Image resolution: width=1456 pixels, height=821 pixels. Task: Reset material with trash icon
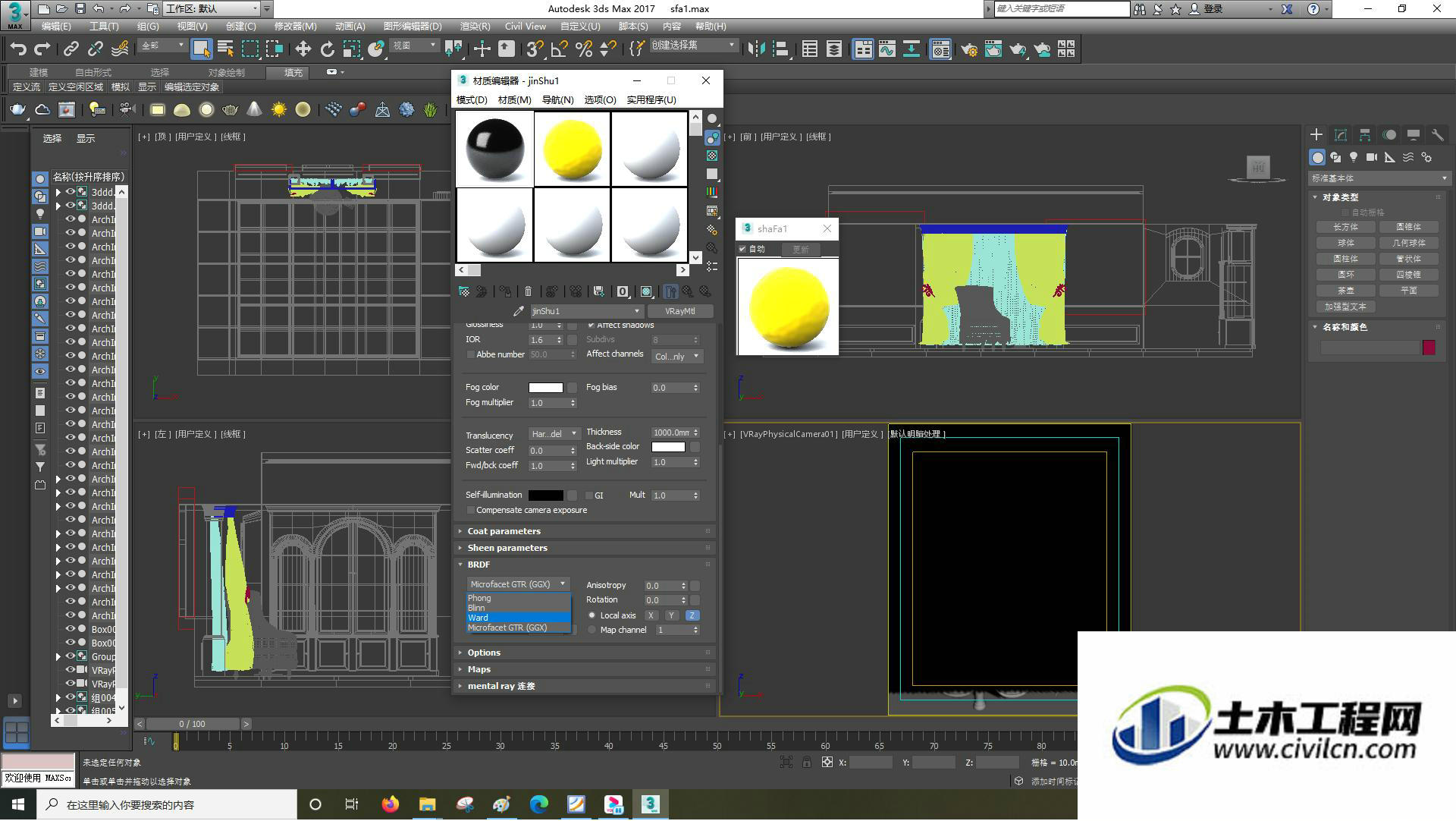(x=529, y=291)
